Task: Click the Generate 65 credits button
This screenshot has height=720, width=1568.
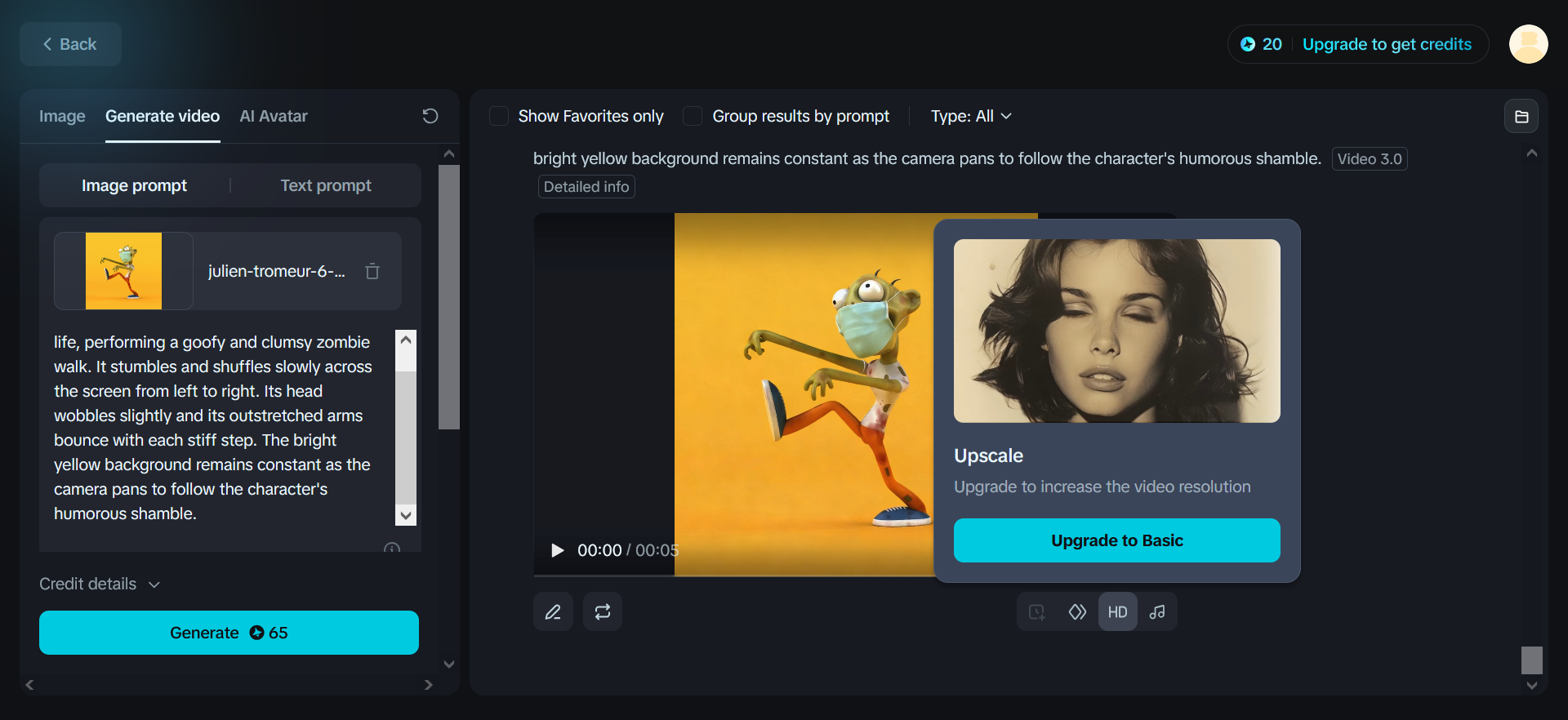Action: 229,633
